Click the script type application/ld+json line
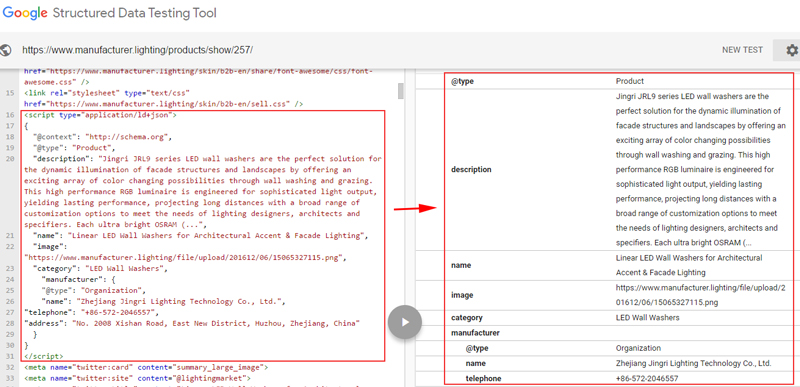The width and height of the screenshot is (800, 387). tap(100, 115)
